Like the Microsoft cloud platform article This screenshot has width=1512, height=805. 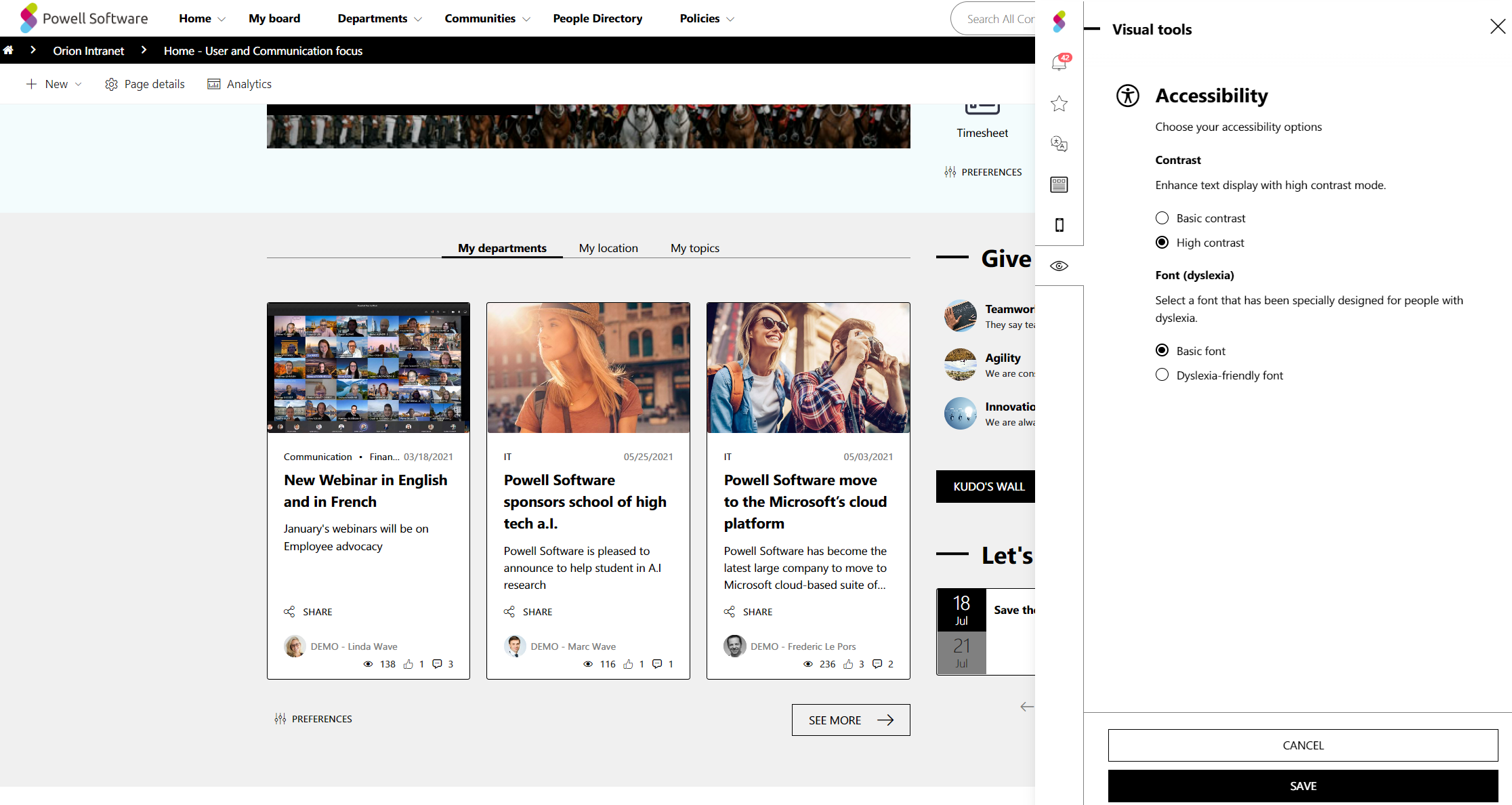(848, 664)
